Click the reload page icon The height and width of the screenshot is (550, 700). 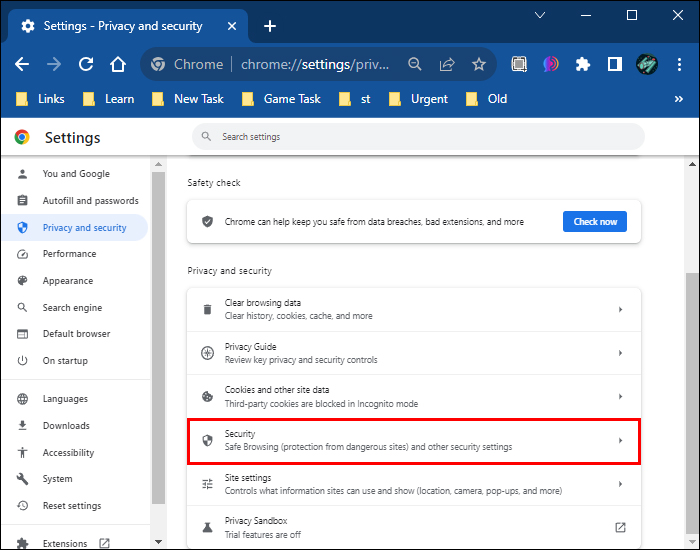pyautogui.click(x=86, y=64)
